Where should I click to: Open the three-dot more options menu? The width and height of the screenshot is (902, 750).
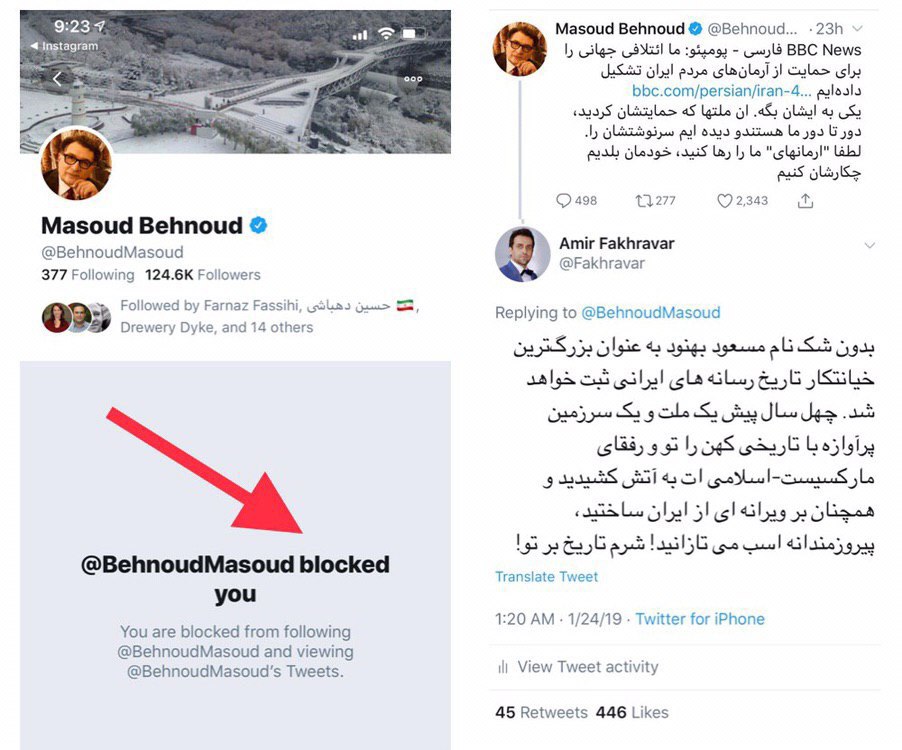[413, 79]
